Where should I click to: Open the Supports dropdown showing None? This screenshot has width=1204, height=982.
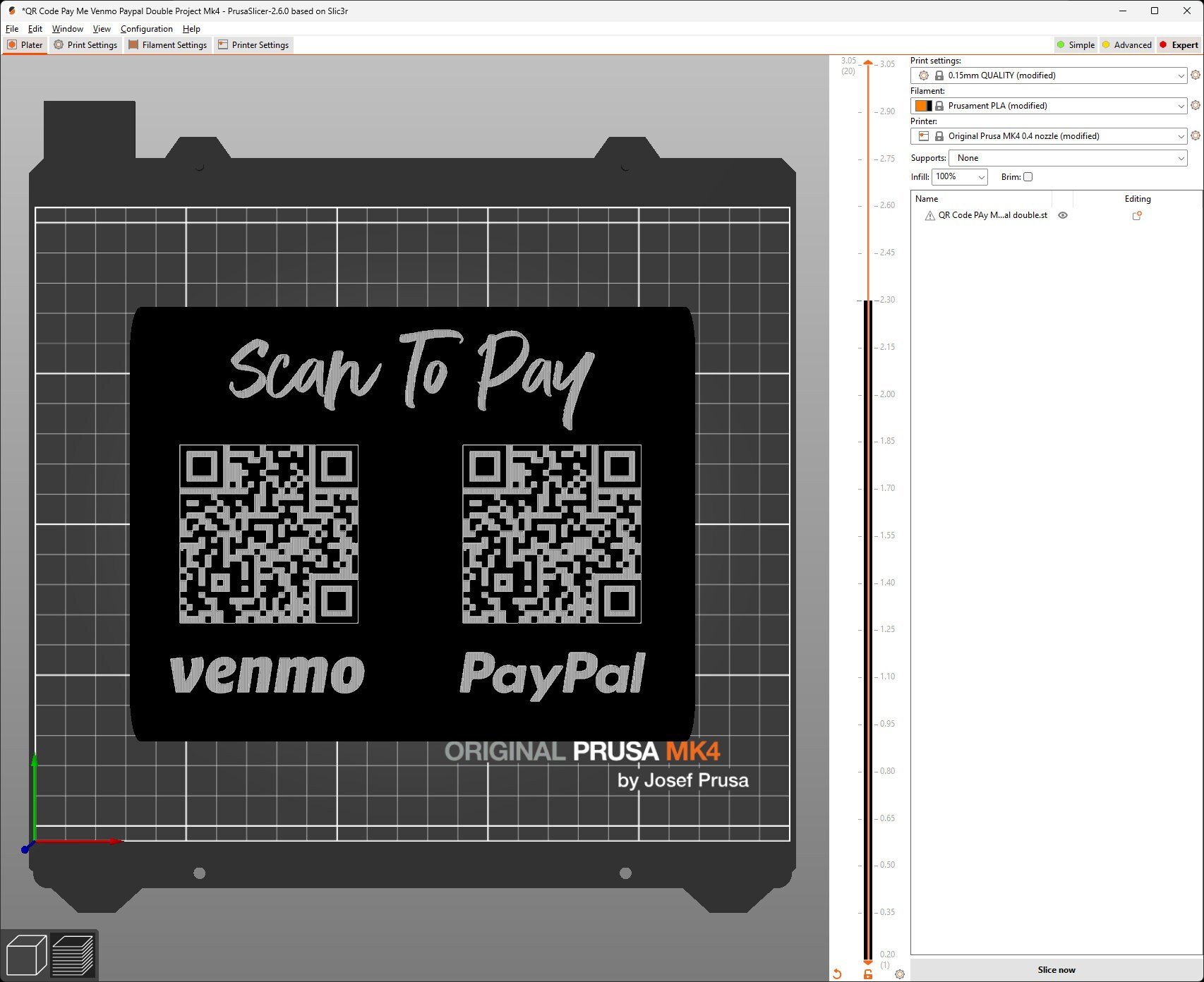(1068, 158)
